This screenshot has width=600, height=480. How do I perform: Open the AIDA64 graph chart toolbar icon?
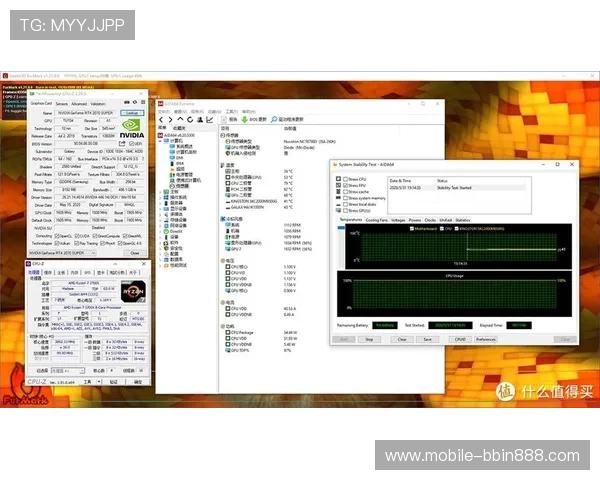pyautogui.click(x=210, y=119)
